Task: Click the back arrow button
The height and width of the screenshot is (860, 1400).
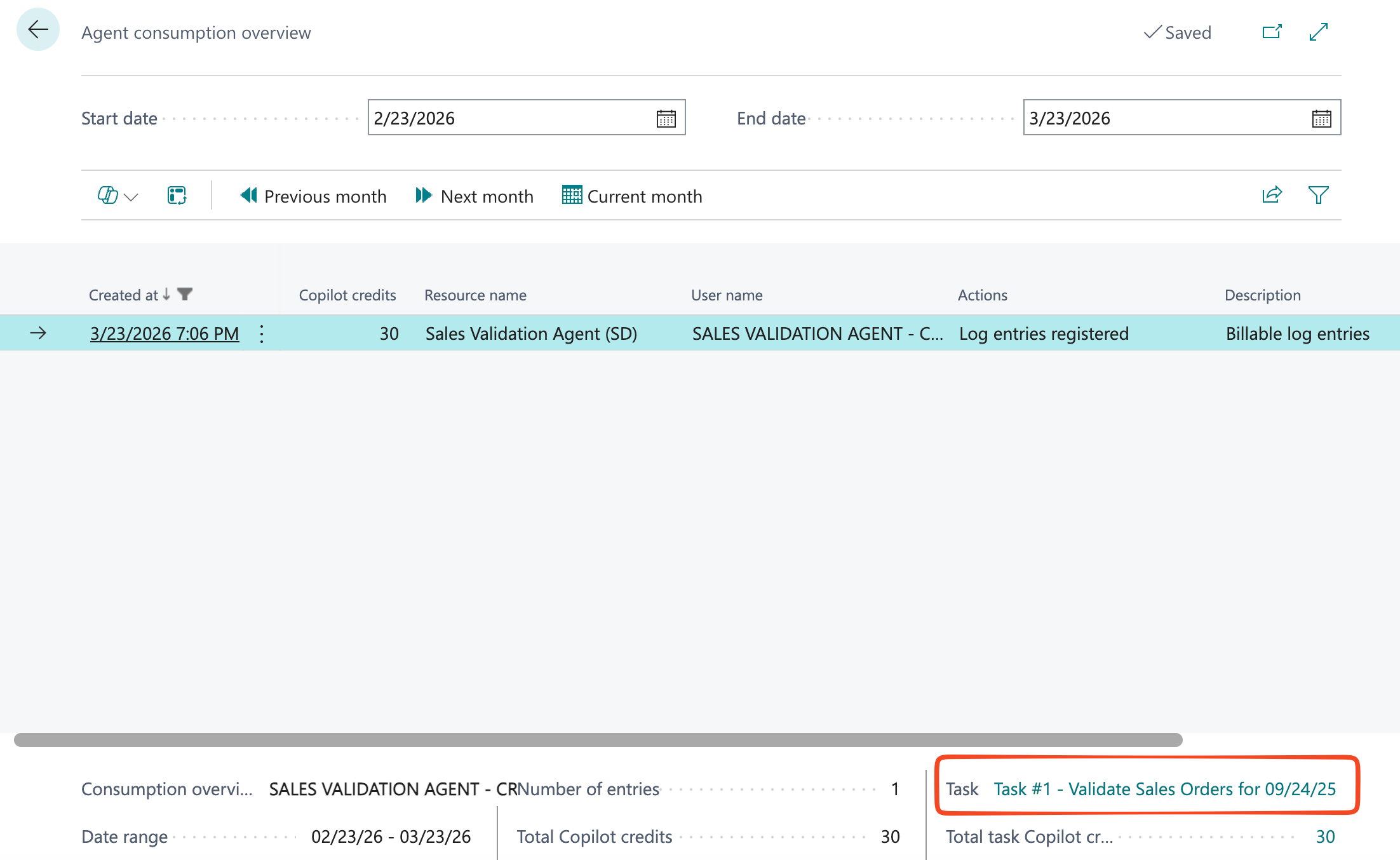Action: [x=38, y=30]
